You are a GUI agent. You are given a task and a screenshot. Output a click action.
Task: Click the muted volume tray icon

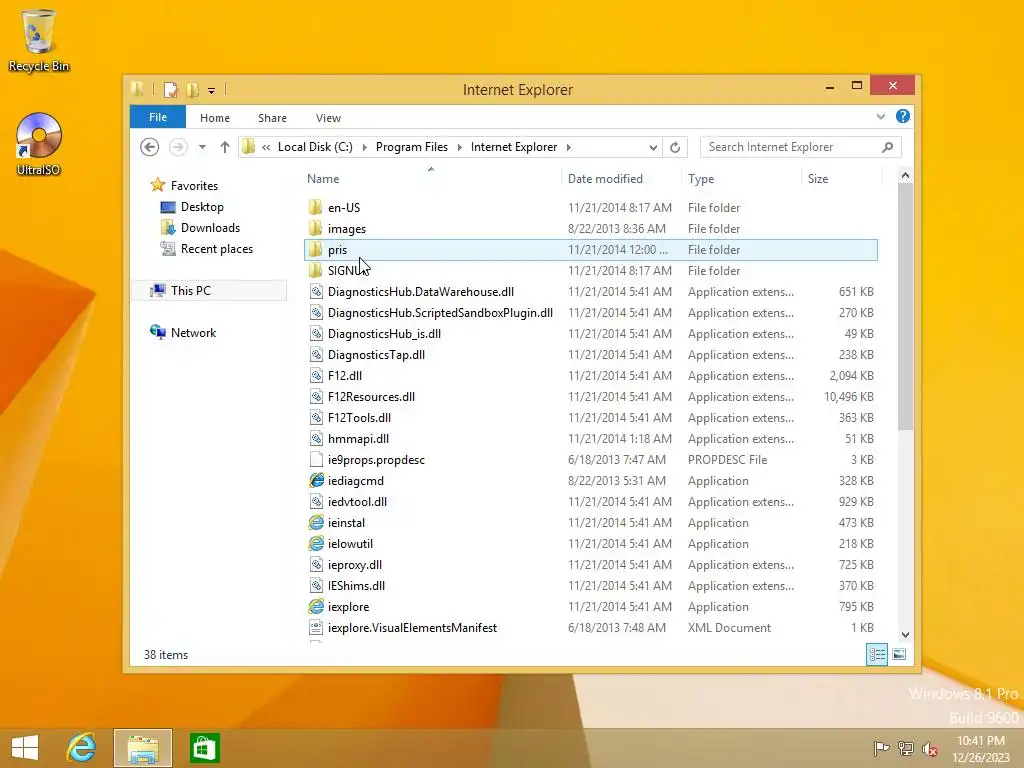[x=930, y=748]
